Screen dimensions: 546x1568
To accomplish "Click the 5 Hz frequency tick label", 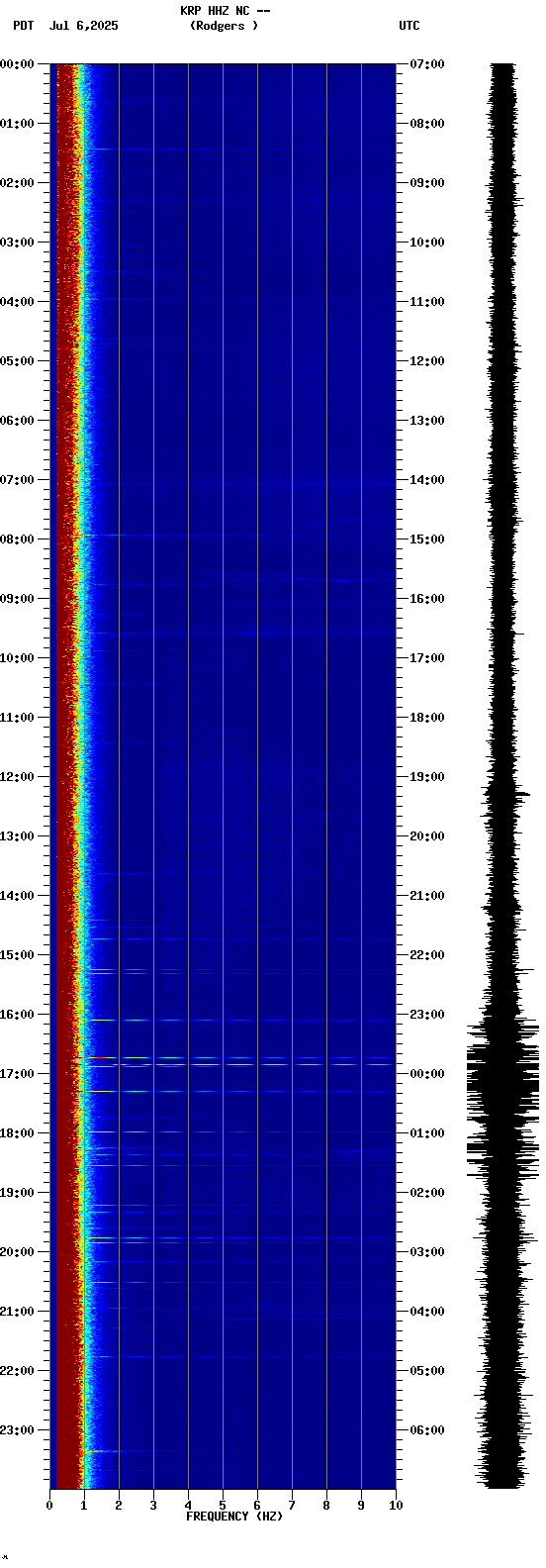I will (x=223, y=1506).
